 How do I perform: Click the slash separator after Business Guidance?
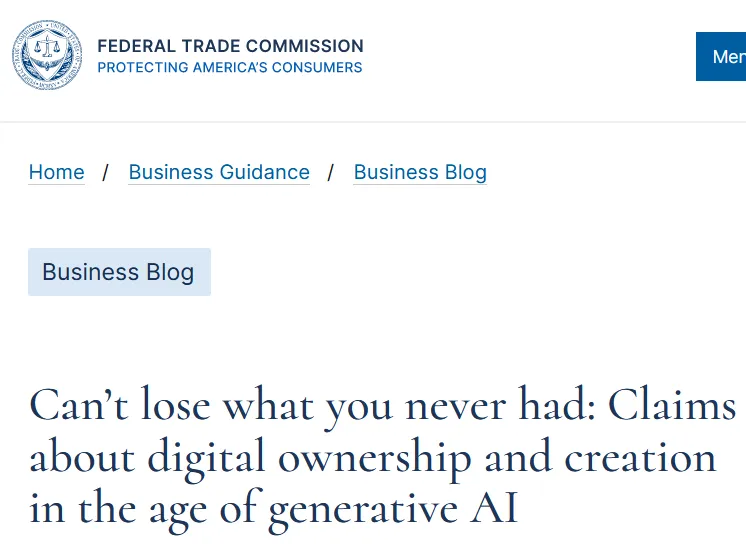coord(331,172)
